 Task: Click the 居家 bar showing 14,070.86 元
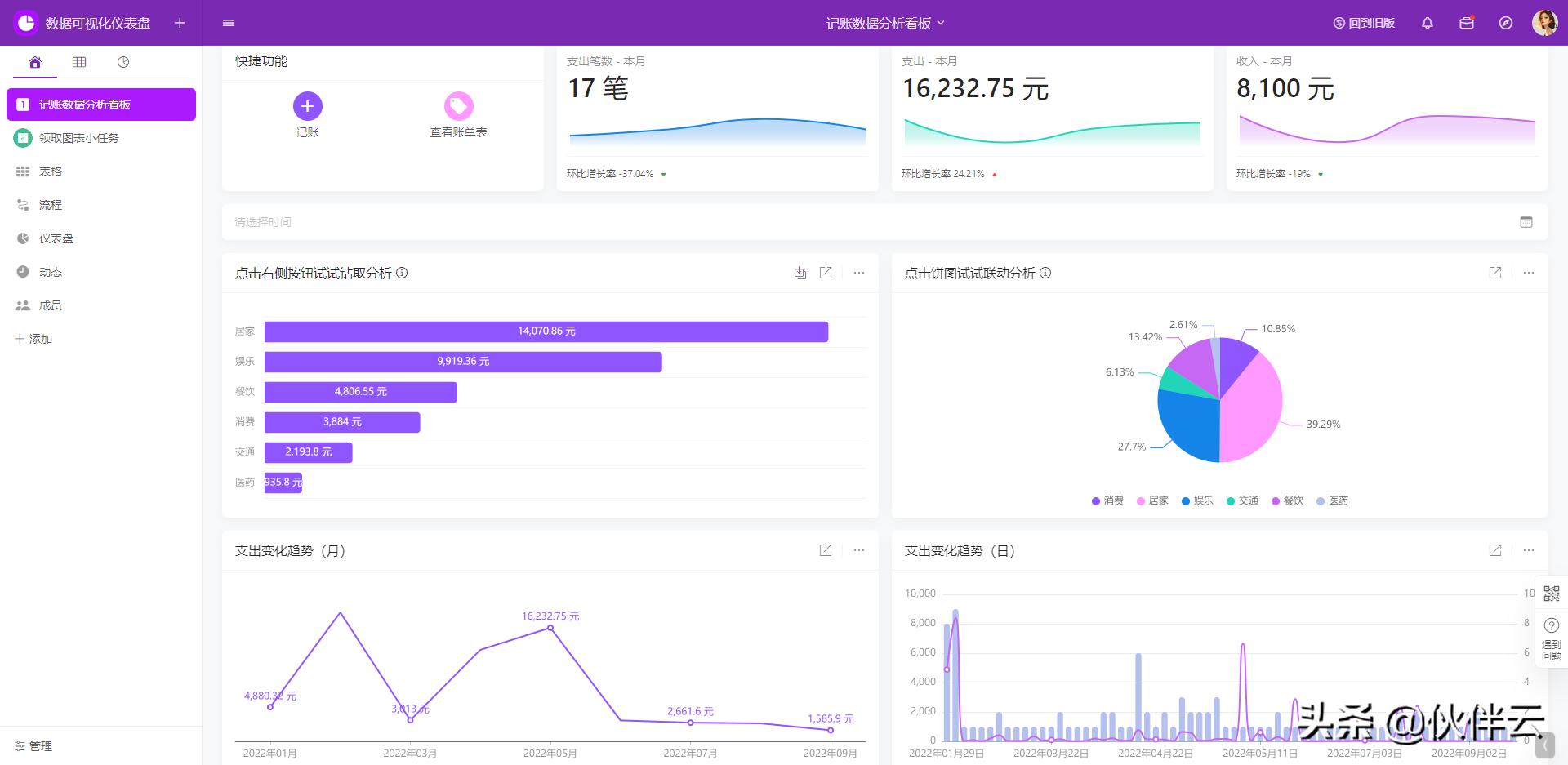click(546, 331)
